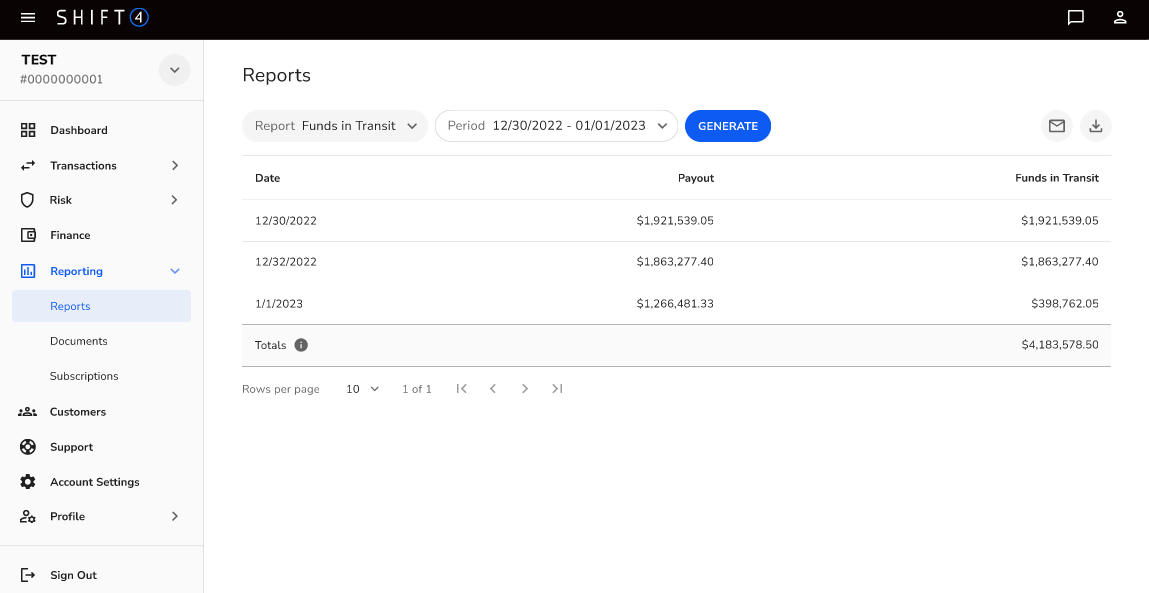Expand the TEST account switcher
This screenshot has height=593, width=1149.
tap(175, 70)
